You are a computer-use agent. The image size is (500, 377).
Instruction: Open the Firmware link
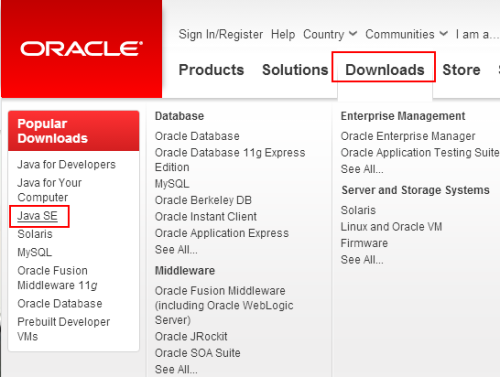364,243
